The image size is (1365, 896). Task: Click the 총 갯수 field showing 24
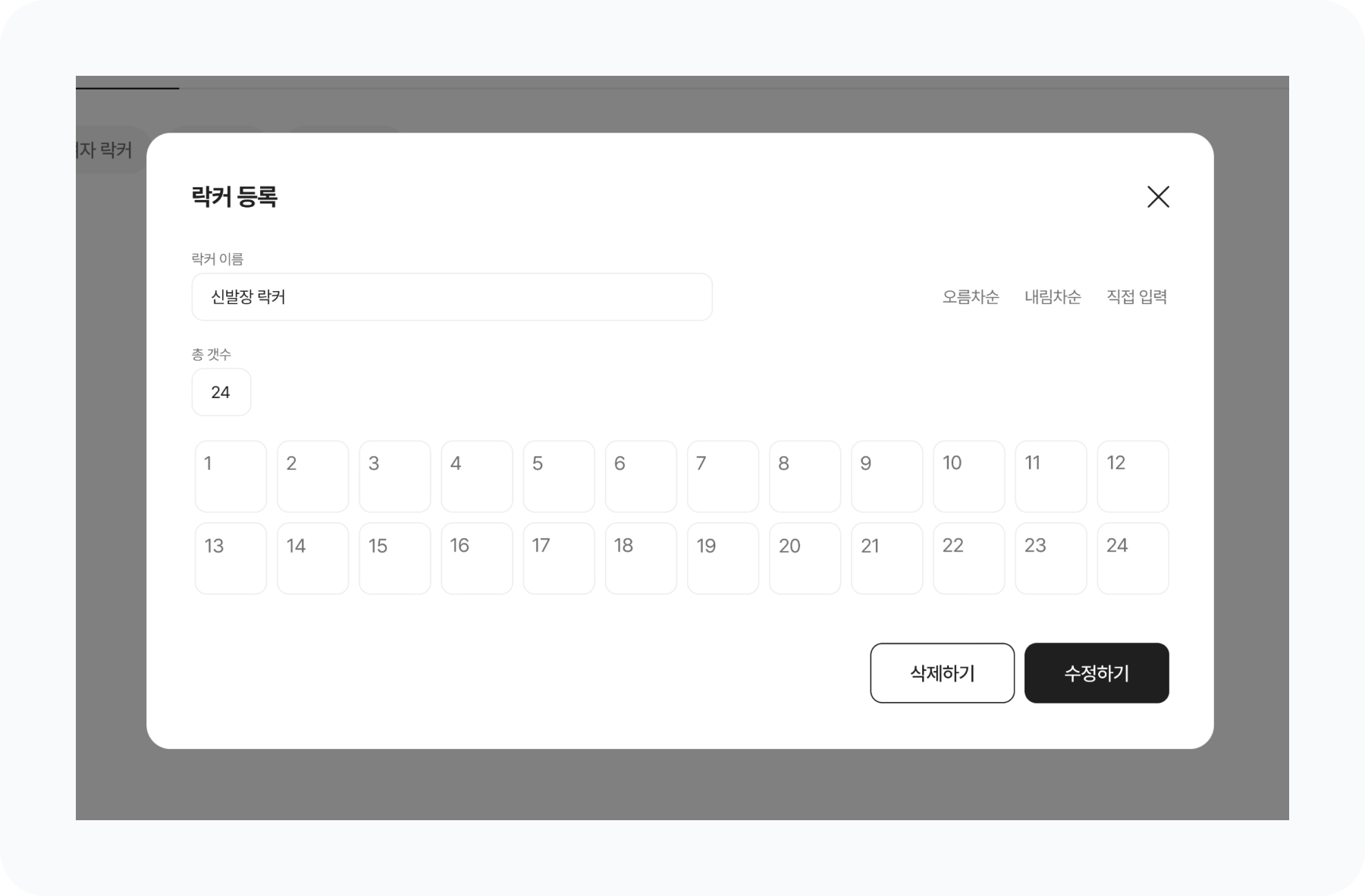221,392
